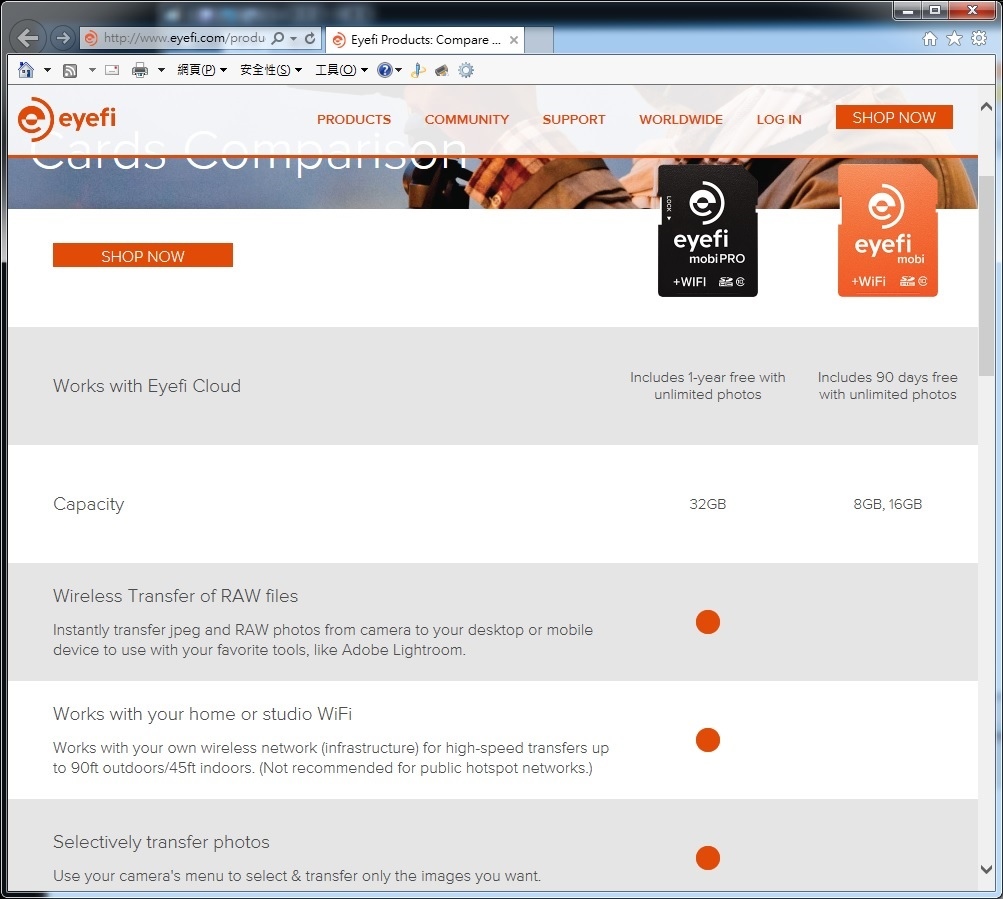Screen dimensions: 1003x899
Task: Expand the Home button dropdown arrow
Action: pyautogui.click(x=47, y=70)
